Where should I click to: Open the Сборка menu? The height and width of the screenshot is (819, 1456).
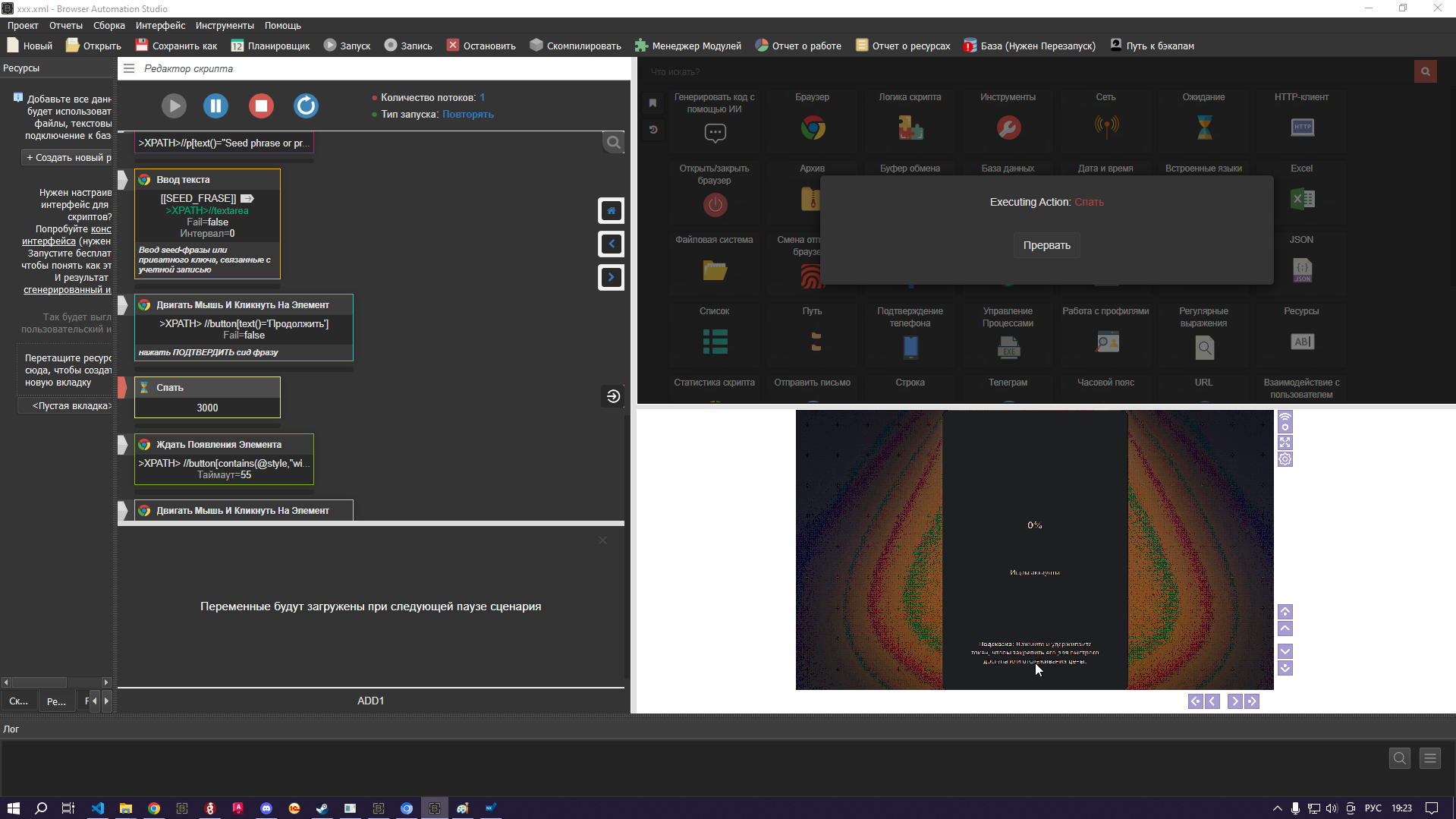tap(109, 26)
